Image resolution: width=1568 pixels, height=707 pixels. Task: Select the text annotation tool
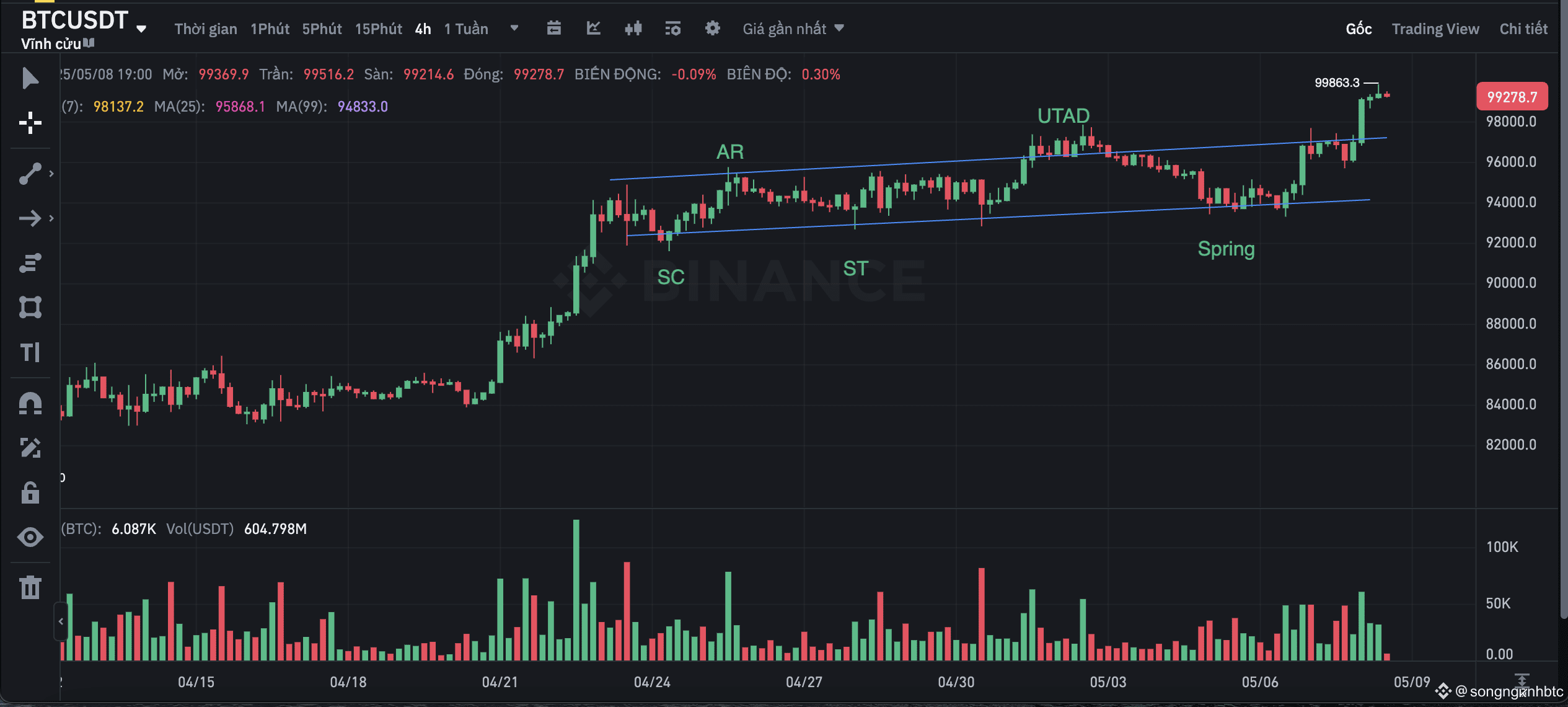30,352
